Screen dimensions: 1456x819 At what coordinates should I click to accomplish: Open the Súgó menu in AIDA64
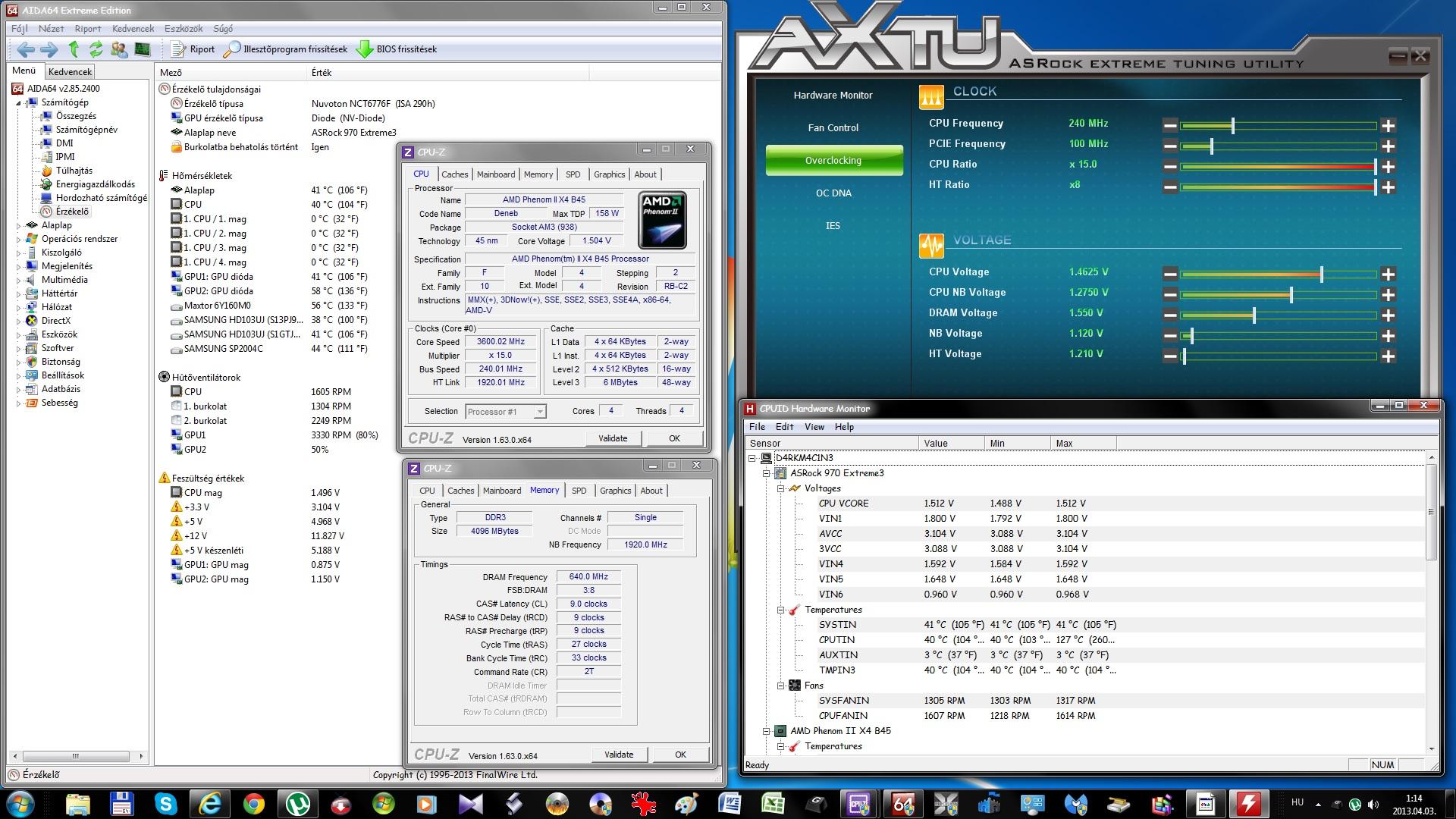coord(223,29)
